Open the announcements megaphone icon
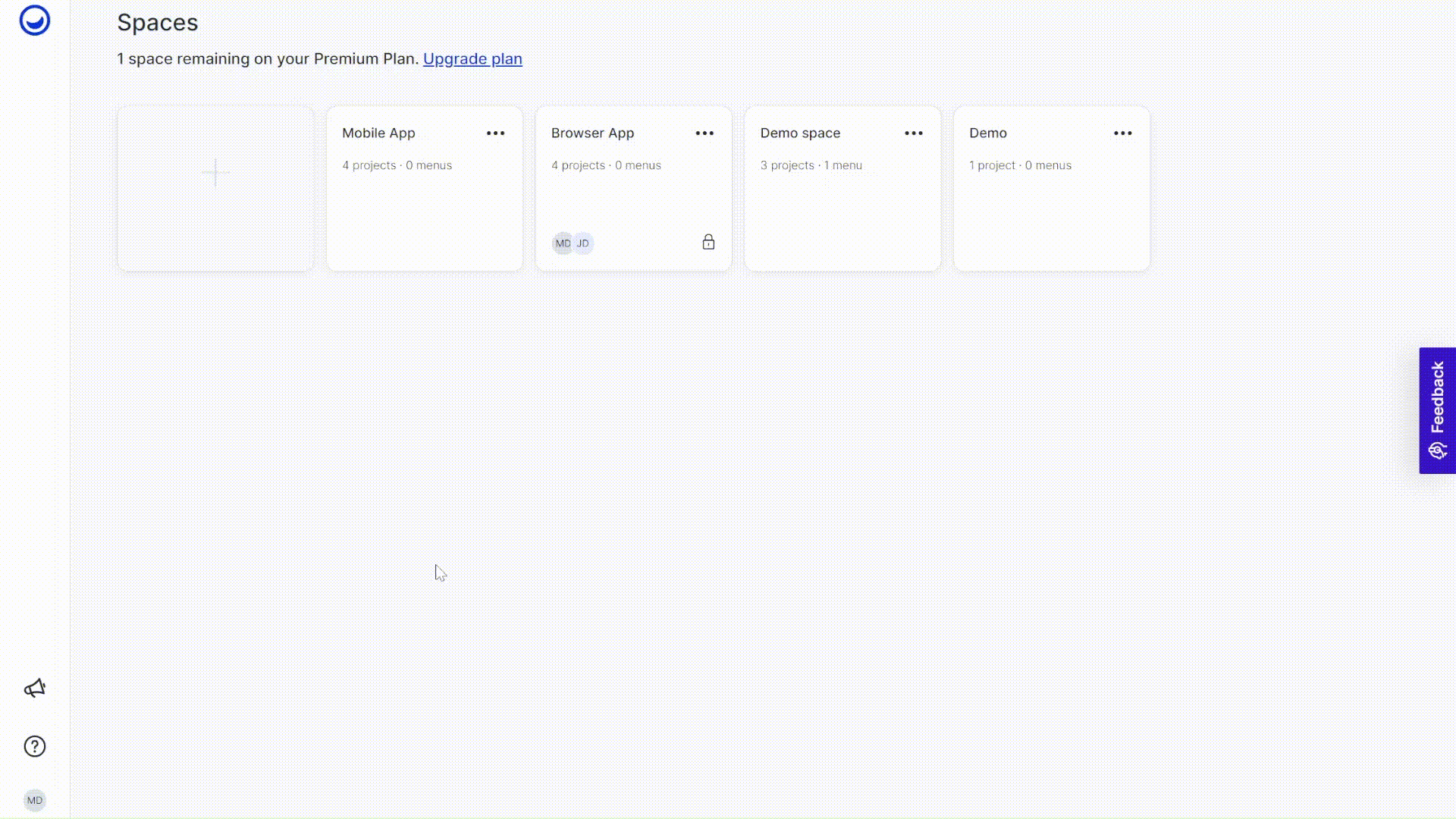 point(35,688)
